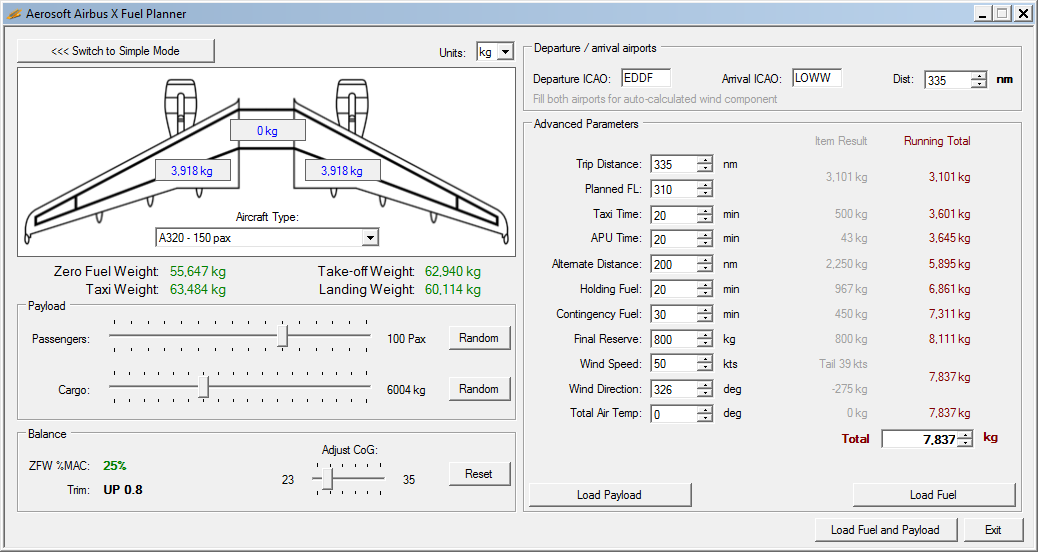Viewport: 1038px width, 552px height.
Task: Click the Load Fuel button
Action: pyautogui.click(x=933, y=494)
